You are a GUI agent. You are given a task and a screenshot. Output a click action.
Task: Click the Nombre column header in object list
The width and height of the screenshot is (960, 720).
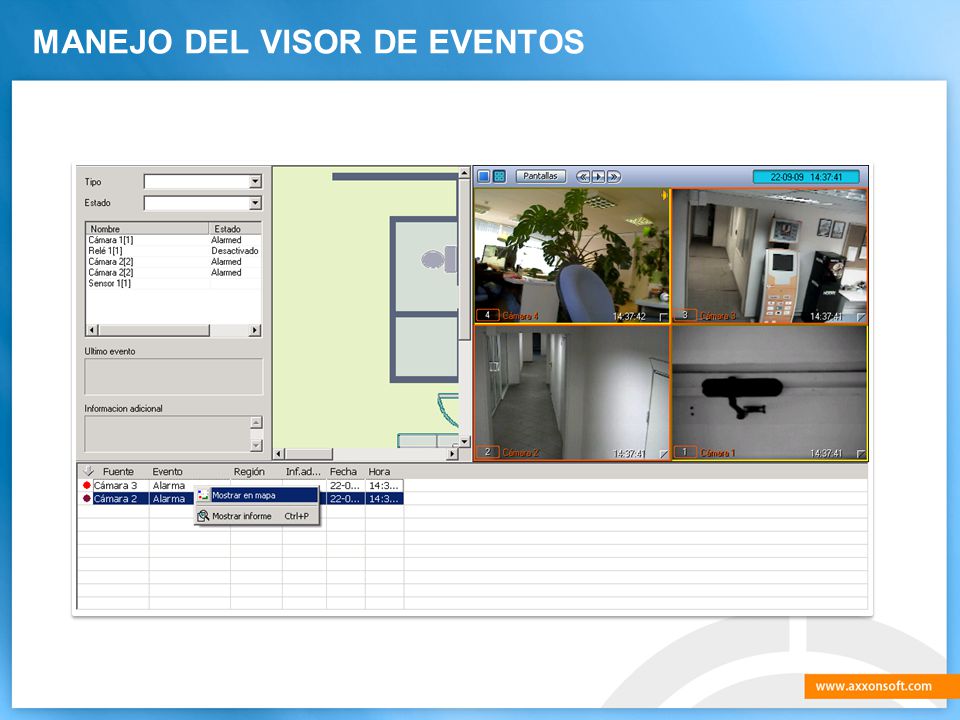147,228
